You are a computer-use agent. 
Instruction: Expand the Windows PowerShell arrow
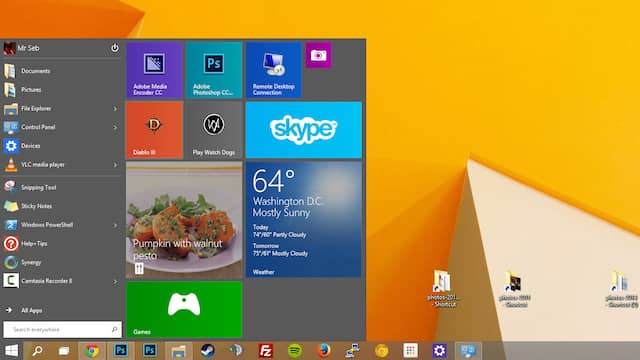tap(115, 225)
